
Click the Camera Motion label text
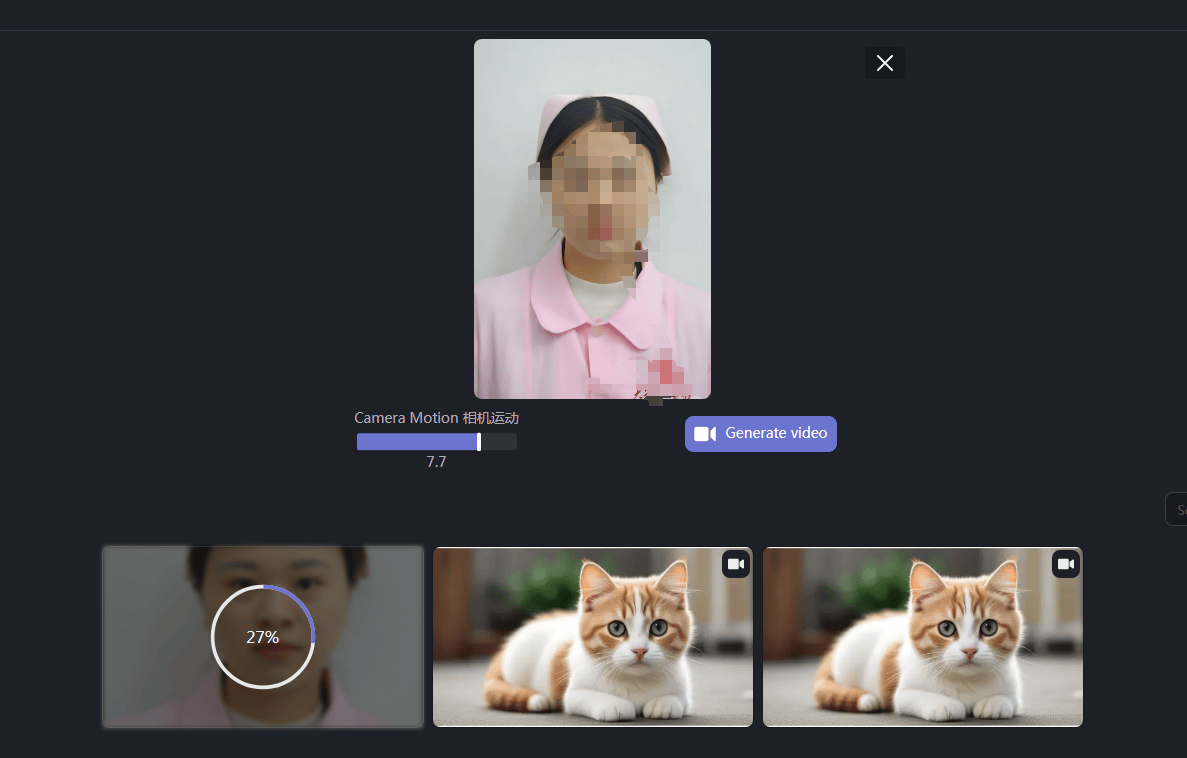406,418
